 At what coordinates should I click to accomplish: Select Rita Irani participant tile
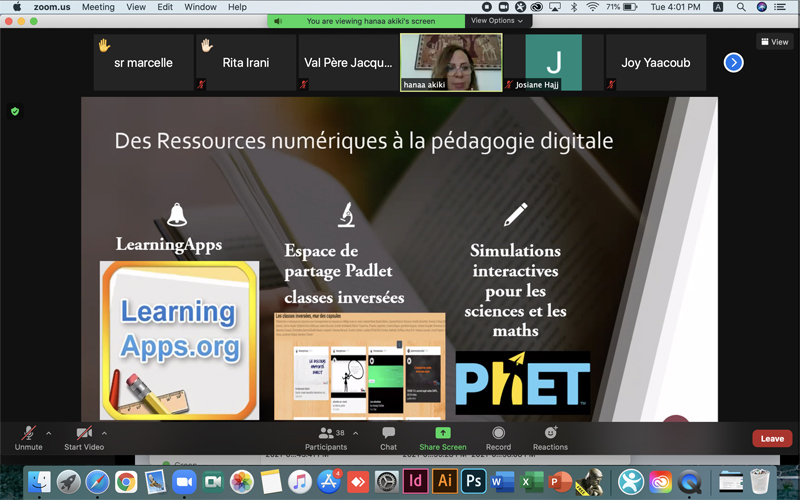246,63
